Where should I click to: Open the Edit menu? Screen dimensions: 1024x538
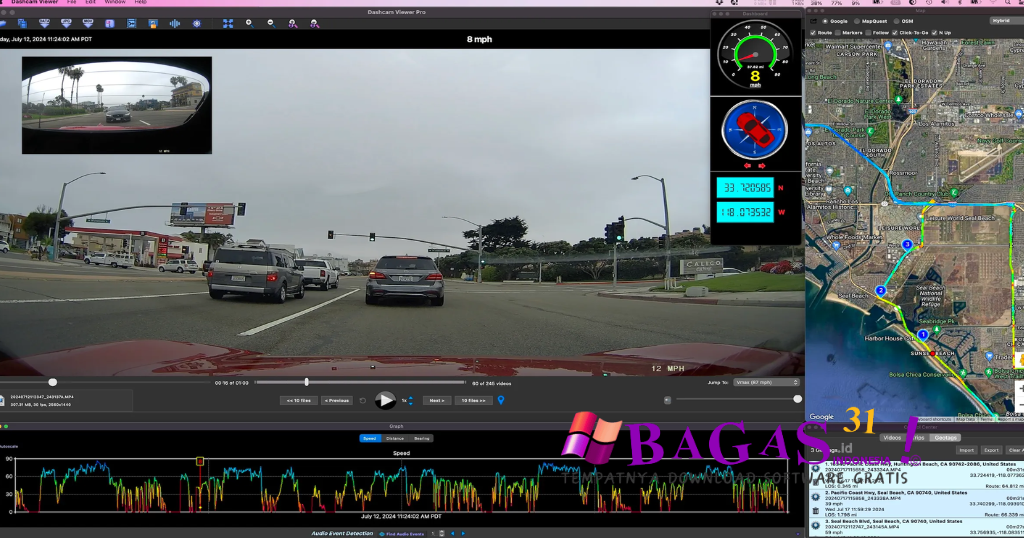pyautogui.click(x=90, y=3)
